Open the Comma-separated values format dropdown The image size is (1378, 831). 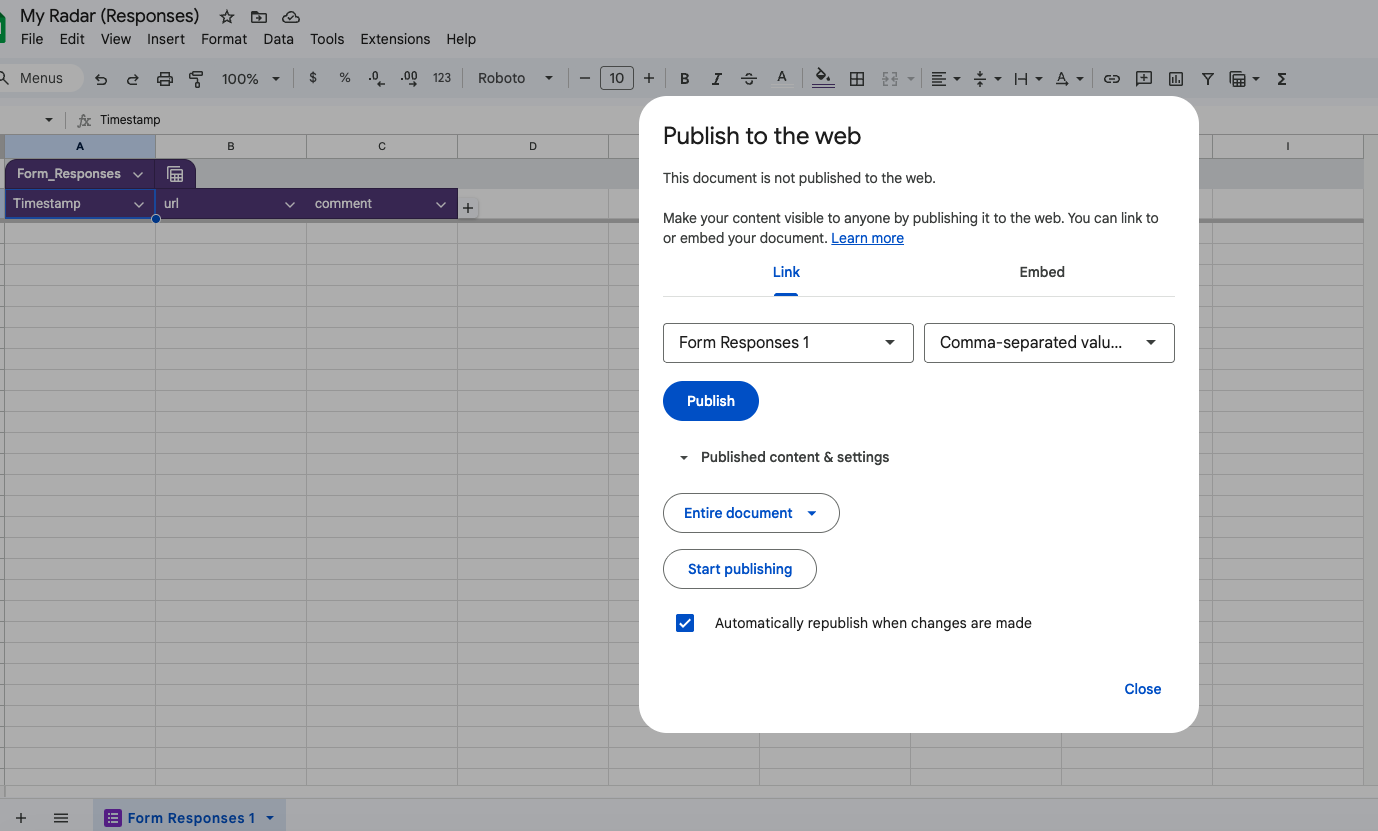tap(1048, 343)
